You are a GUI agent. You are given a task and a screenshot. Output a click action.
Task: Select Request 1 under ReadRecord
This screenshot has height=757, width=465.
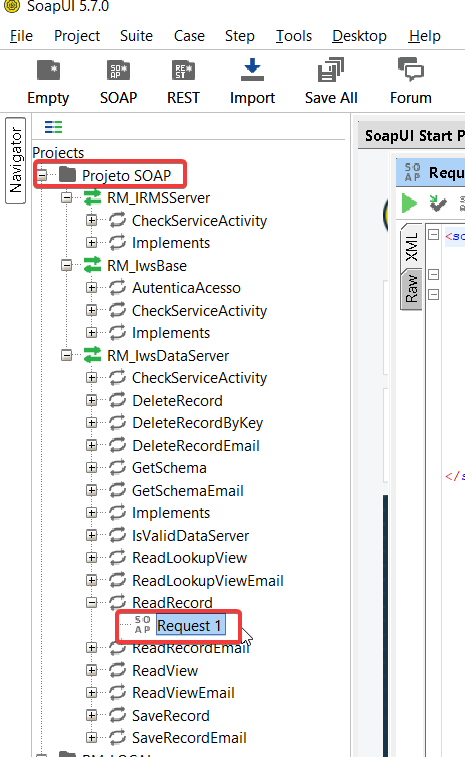(189, 626)
